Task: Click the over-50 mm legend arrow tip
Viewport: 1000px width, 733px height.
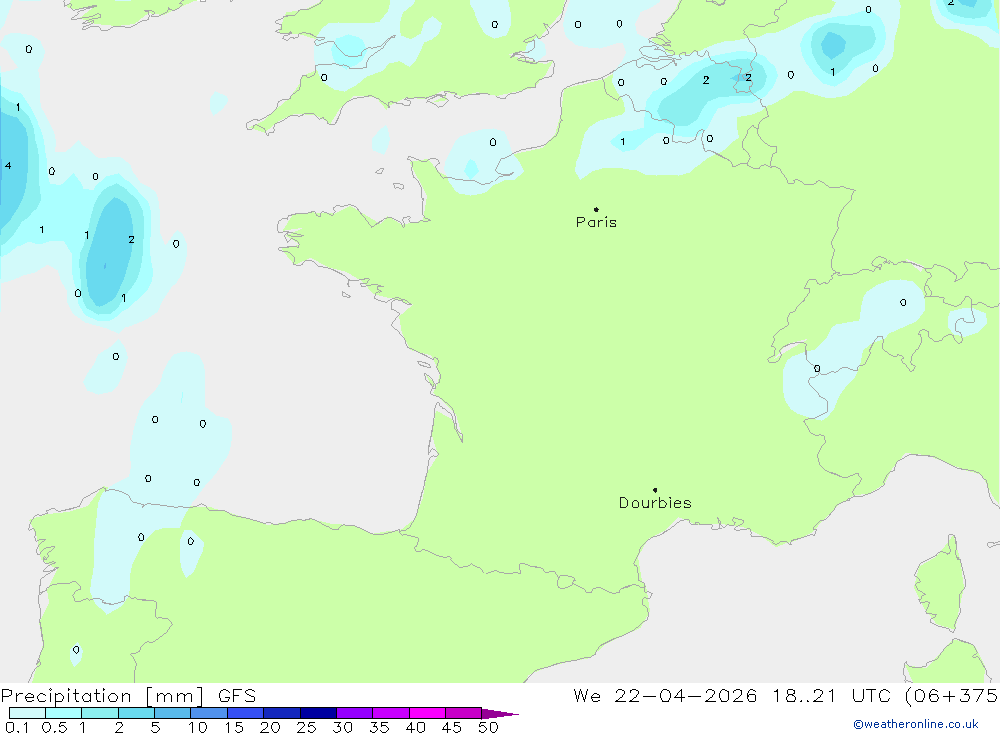Action: (x=500, y=713)
